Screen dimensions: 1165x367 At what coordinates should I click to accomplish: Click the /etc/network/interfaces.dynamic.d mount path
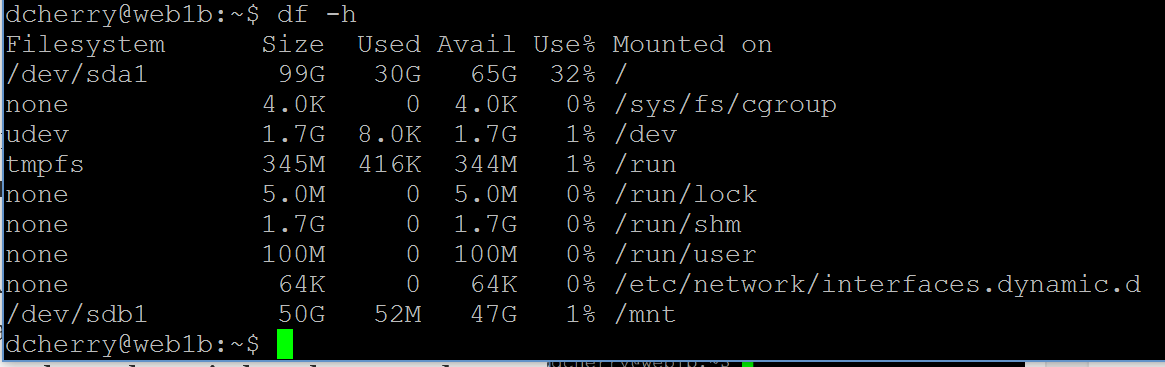pos(877,285)
